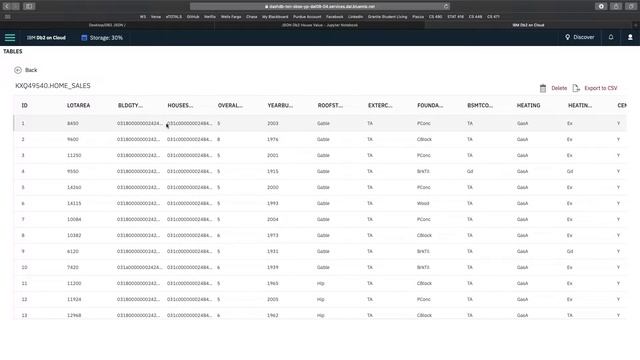The image size is (640, 360).
Task: Go back in browser history
Action: coord(7,6)
